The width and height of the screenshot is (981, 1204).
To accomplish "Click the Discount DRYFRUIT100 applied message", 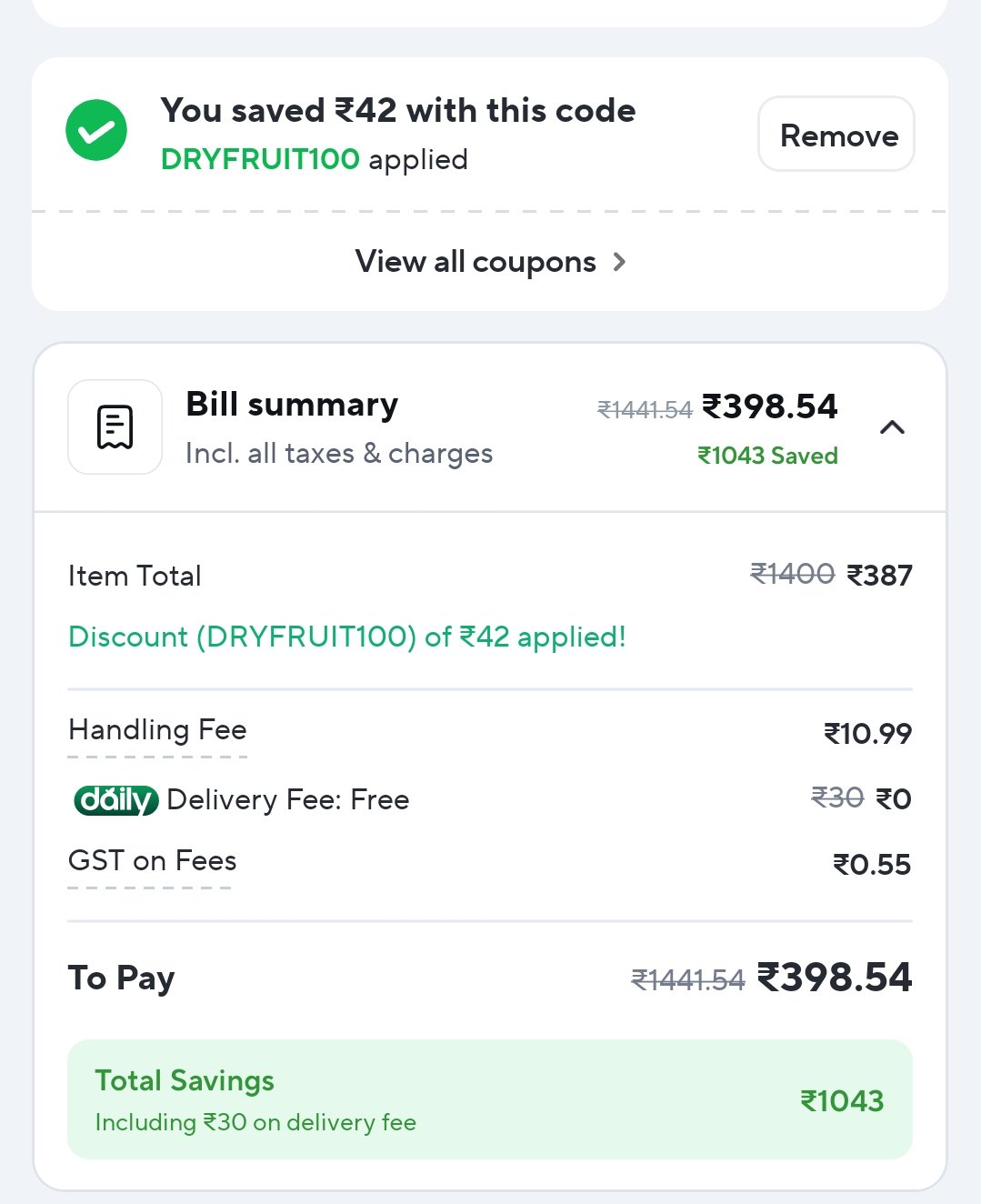I will pyautogui.click(x=346, y=637).
